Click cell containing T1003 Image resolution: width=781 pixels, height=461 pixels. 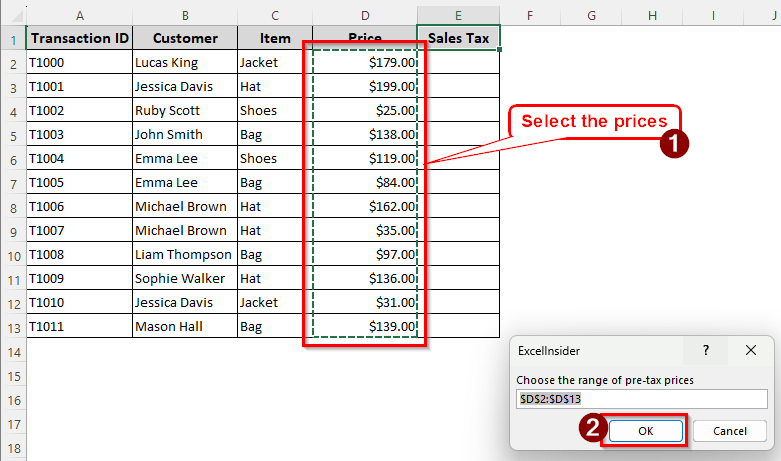click(x=79, y=134)
